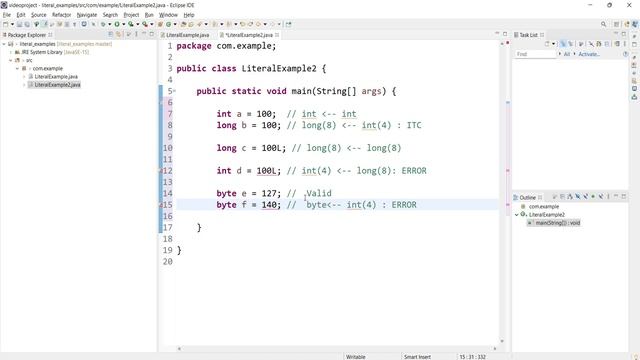
Task: Toggle Scheduled view in Task List
Action: pos(571,44)
